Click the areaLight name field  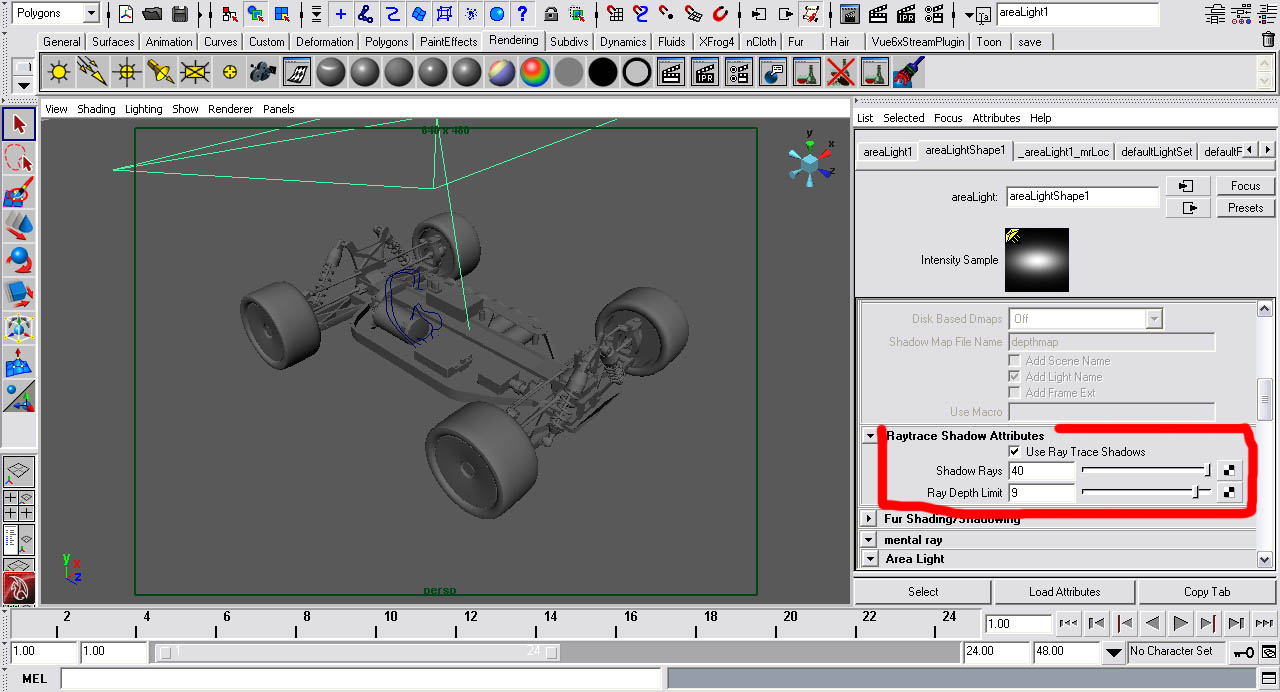click(1083, 197)
